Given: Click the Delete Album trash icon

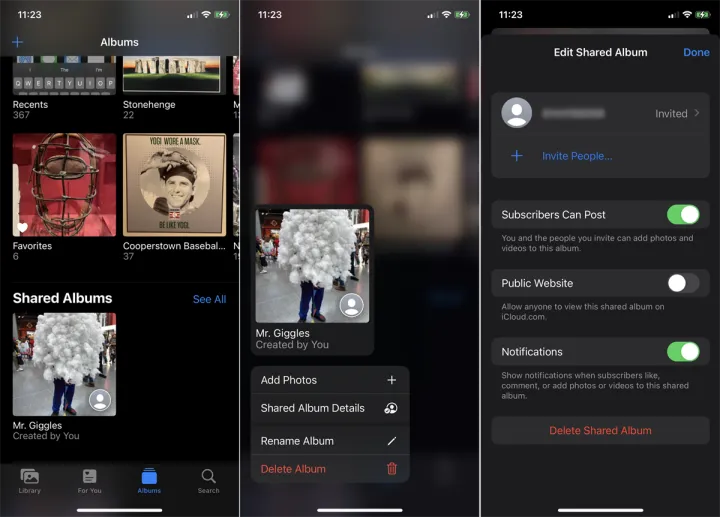Looking at the screenshot, I should (x=391, y=469).
